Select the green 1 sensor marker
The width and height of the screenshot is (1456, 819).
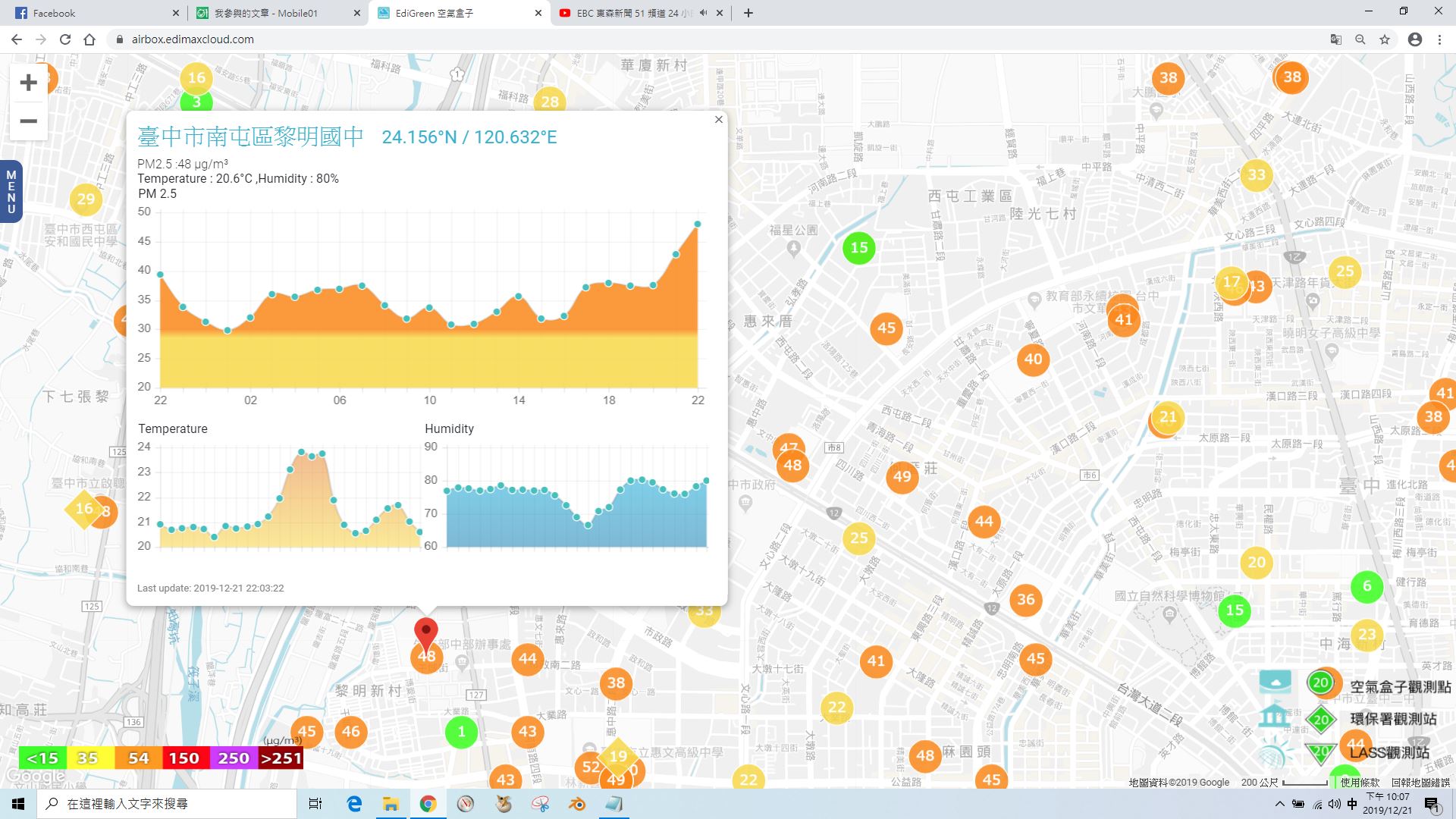tap(461, 732)
